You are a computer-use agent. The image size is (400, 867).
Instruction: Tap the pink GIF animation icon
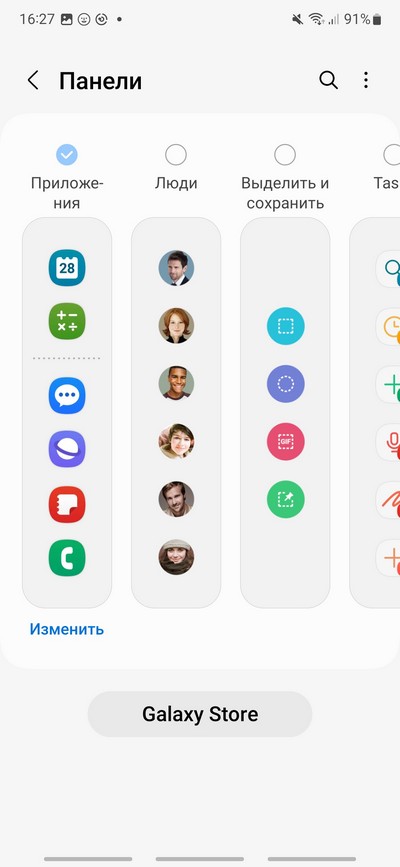coord(285,442)
